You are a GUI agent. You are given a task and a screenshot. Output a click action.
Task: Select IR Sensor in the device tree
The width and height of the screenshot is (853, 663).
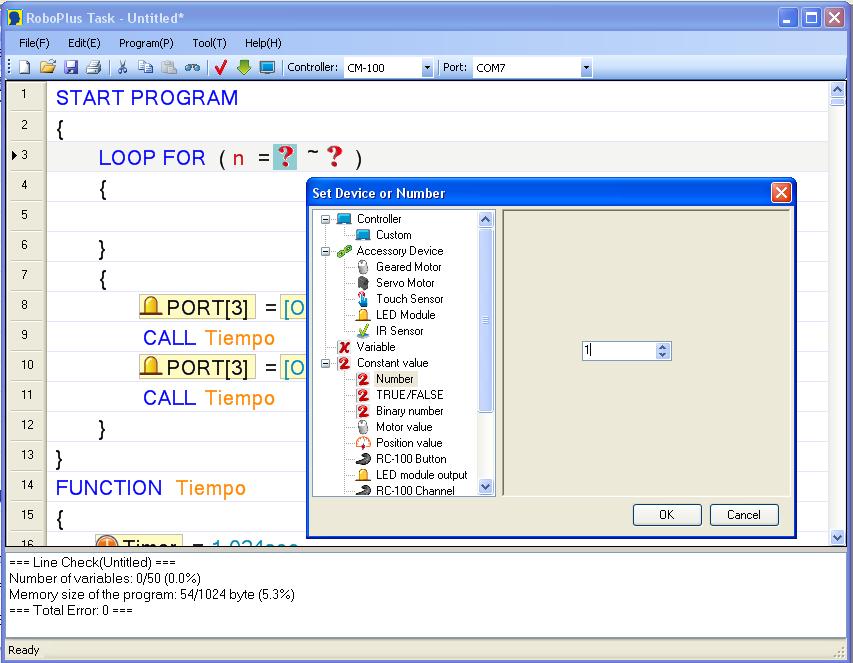click(399, 331)
